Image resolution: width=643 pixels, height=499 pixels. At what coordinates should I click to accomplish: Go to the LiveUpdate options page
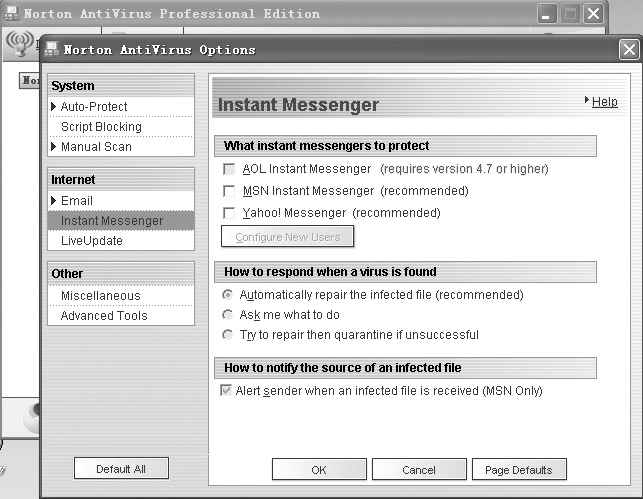pyautogui.click(x=92, y=241)
